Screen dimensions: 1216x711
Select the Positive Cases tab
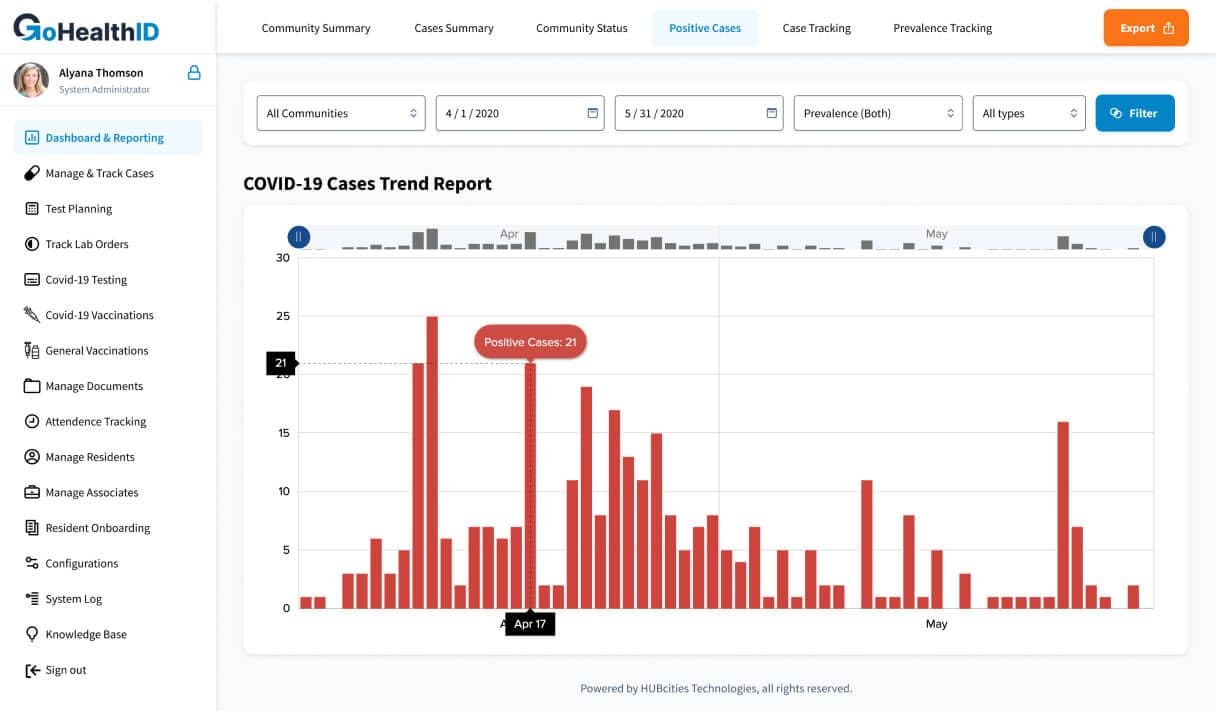[x=705, y=28]
